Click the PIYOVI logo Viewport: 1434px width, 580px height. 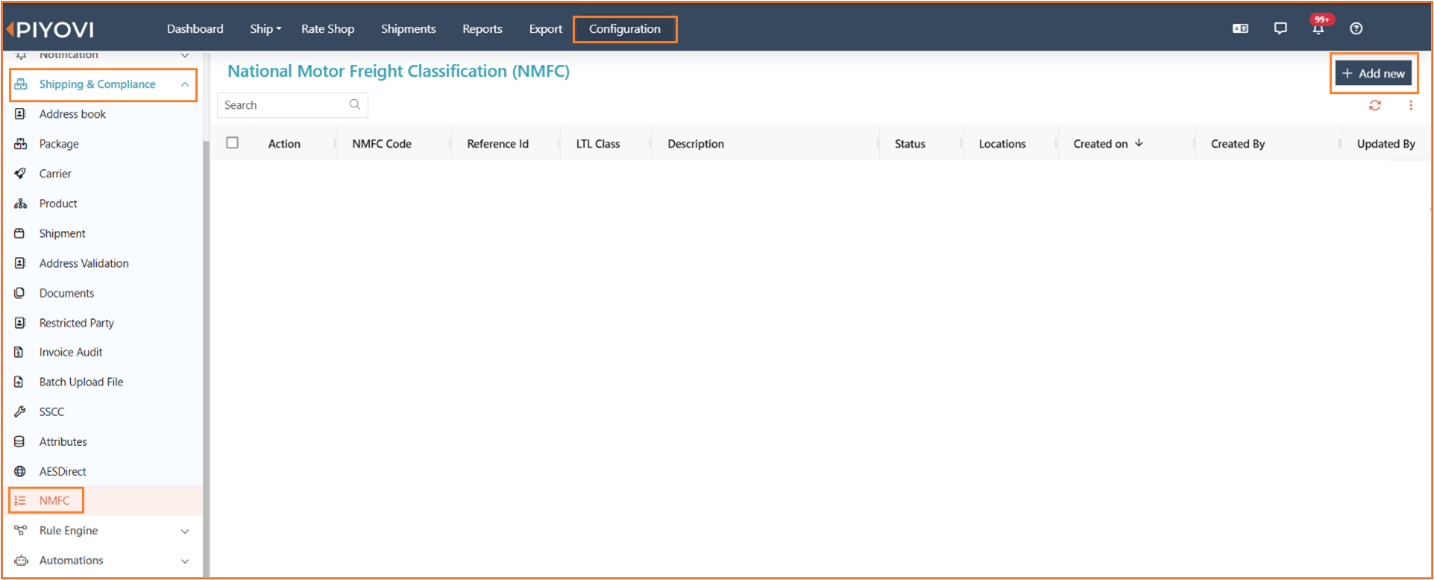point(50,29)
